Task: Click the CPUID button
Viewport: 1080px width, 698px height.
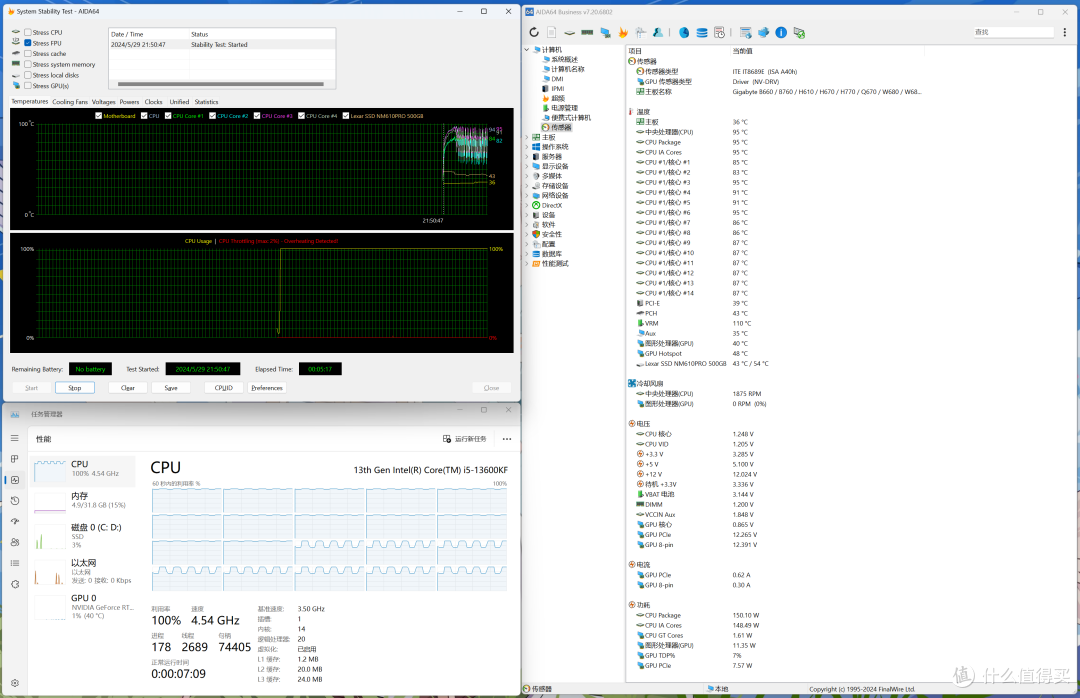Action: click(x=223, y=388)
